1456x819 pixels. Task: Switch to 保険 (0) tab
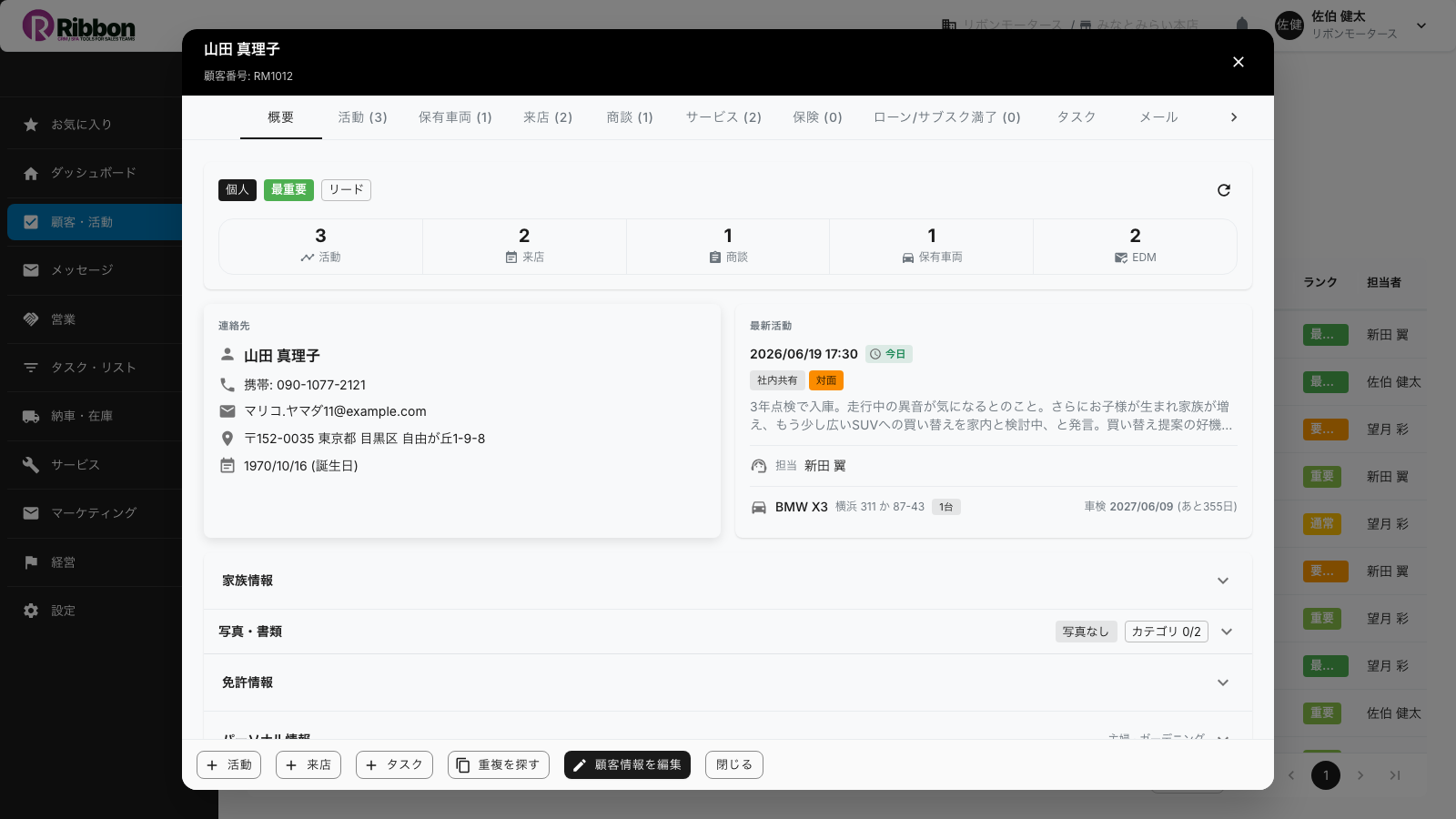click(817, 117)
